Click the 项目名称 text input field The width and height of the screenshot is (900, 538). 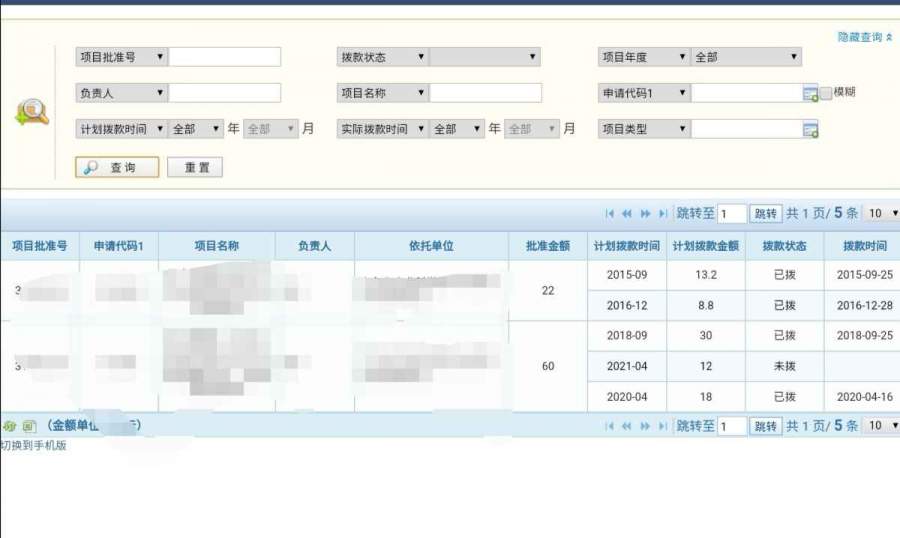[x=485, y=93]
